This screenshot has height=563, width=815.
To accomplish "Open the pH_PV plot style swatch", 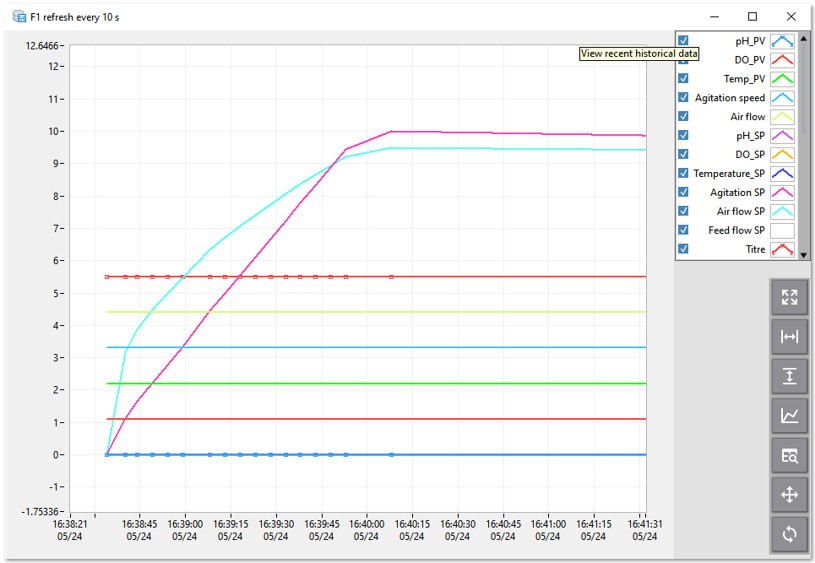I will [782, 41].
